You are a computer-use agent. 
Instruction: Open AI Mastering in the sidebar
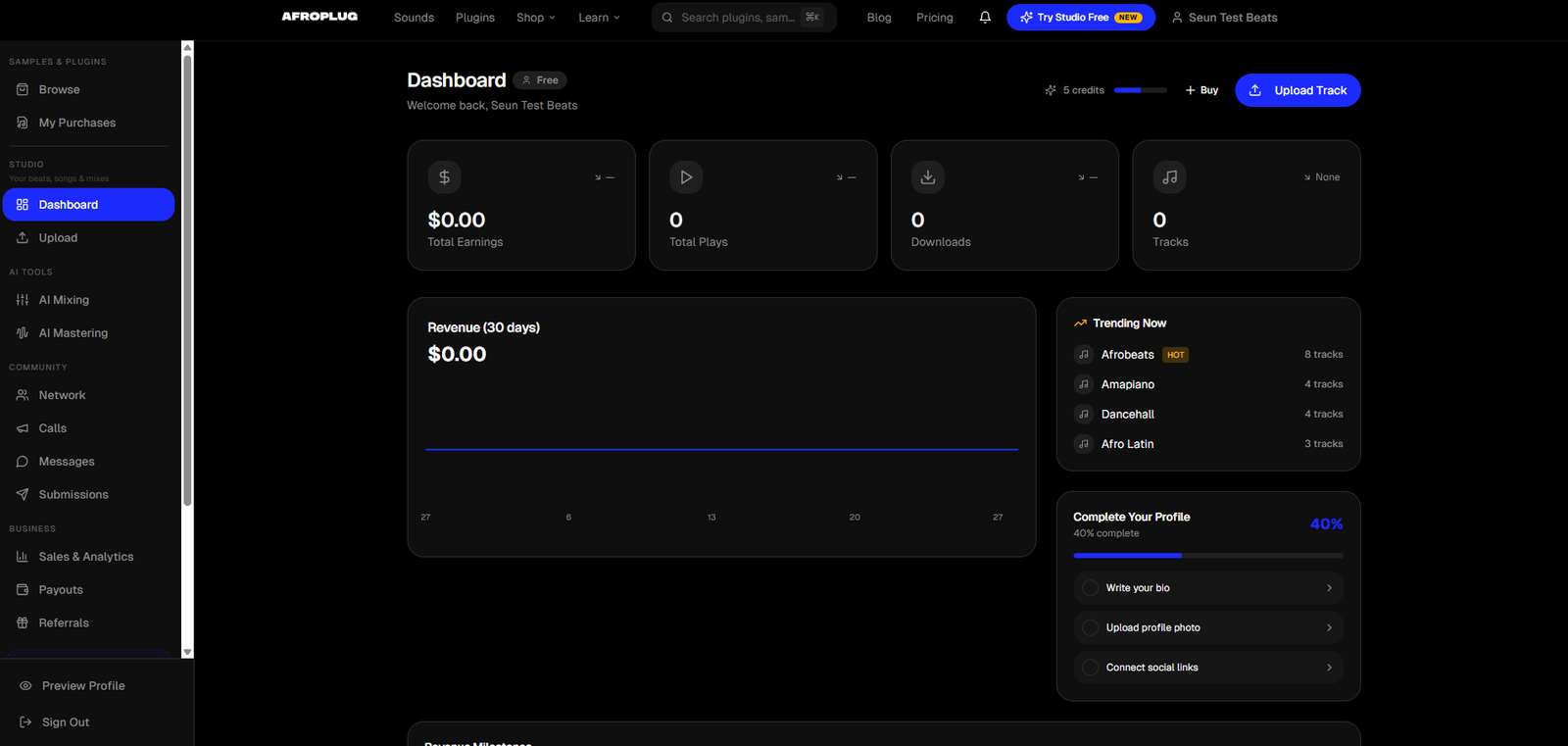pos(73,333)
